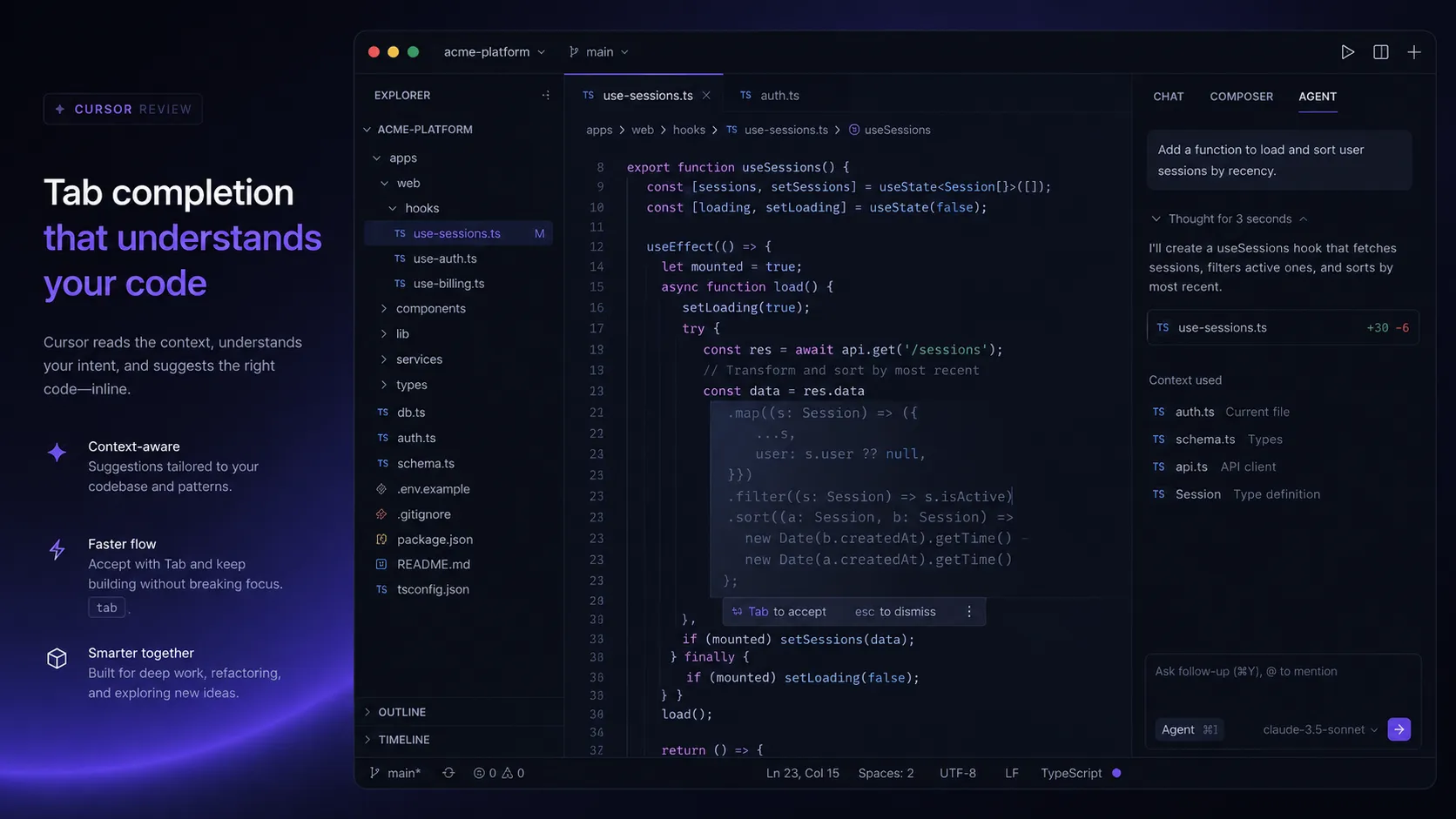The height and width of the screenshot is (819, 1456).
Task: Open errors and warnings count in status bar
Action: [499, 773]
